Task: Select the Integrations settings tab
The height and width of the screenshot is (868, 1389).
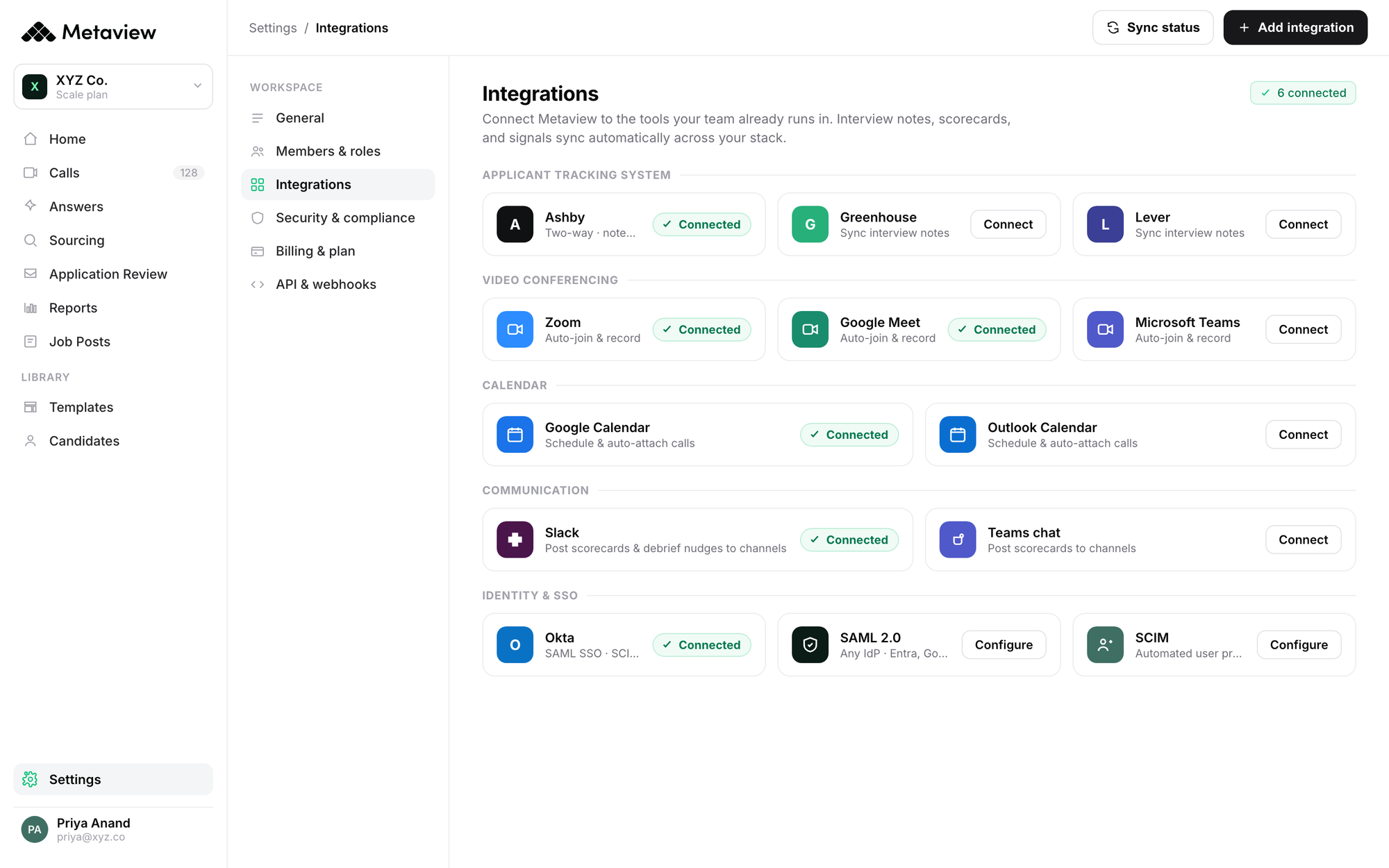Action: click(338, 185)
